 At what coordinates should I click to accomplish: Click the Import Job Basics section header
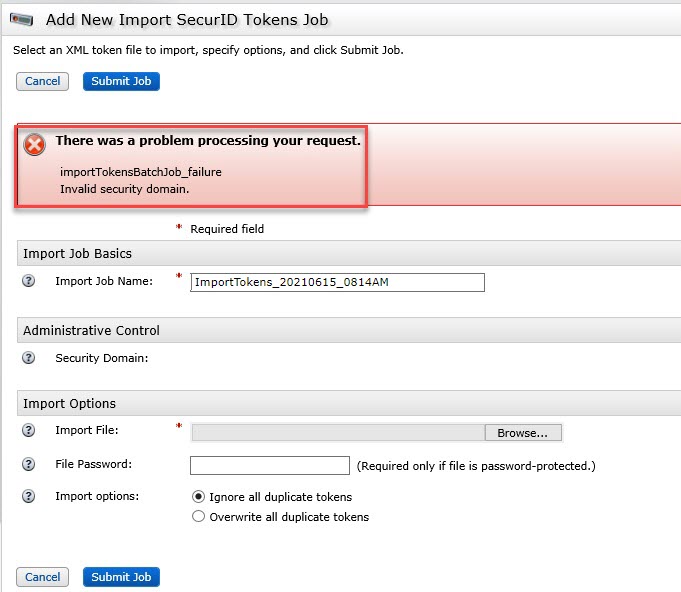click(78, 254)
